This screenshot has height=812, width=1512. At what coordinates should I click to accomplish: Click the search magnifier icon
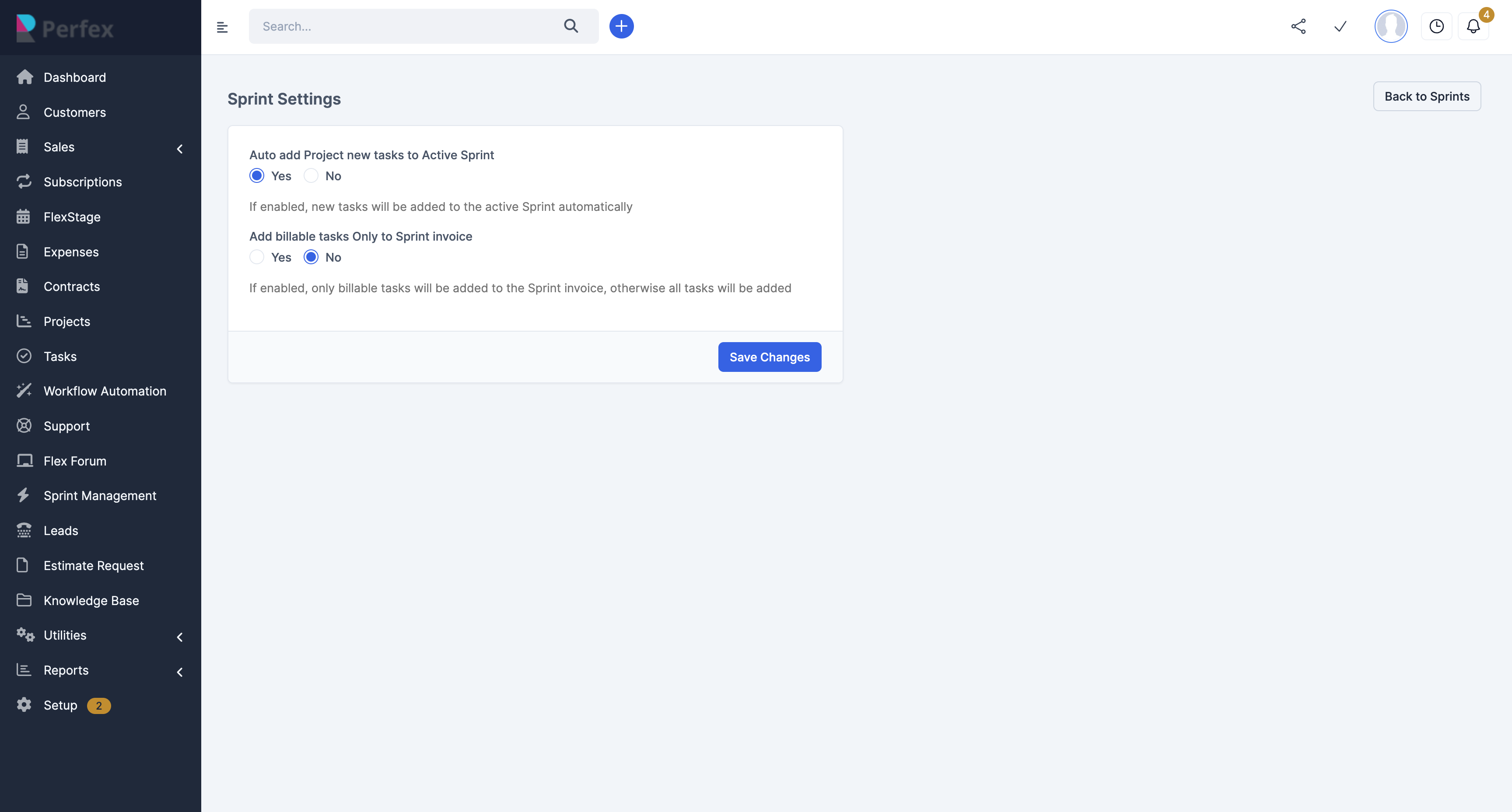pos(570,26)
